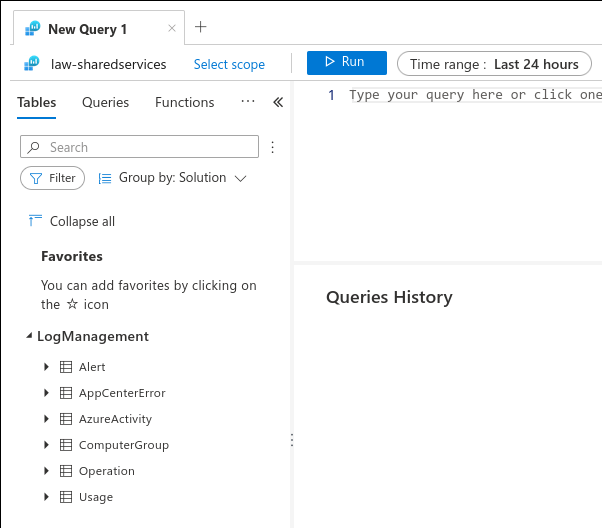Open the Group by: Solution dropdown
The image size is (602, 528).
click(x=172, y=178)
